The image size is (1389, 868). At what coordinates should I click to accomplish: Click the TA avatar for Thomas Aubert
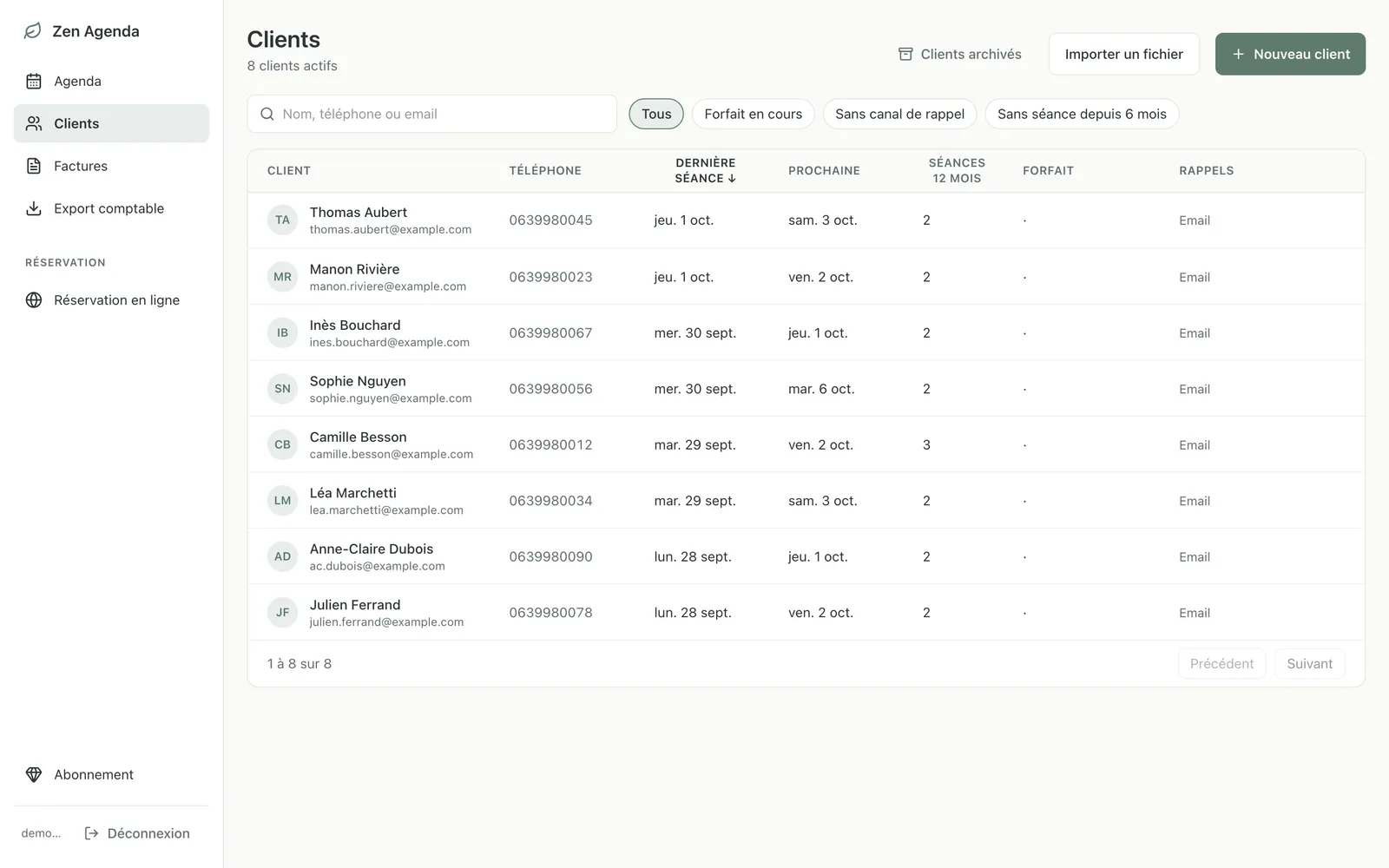(x=282, y=220)
